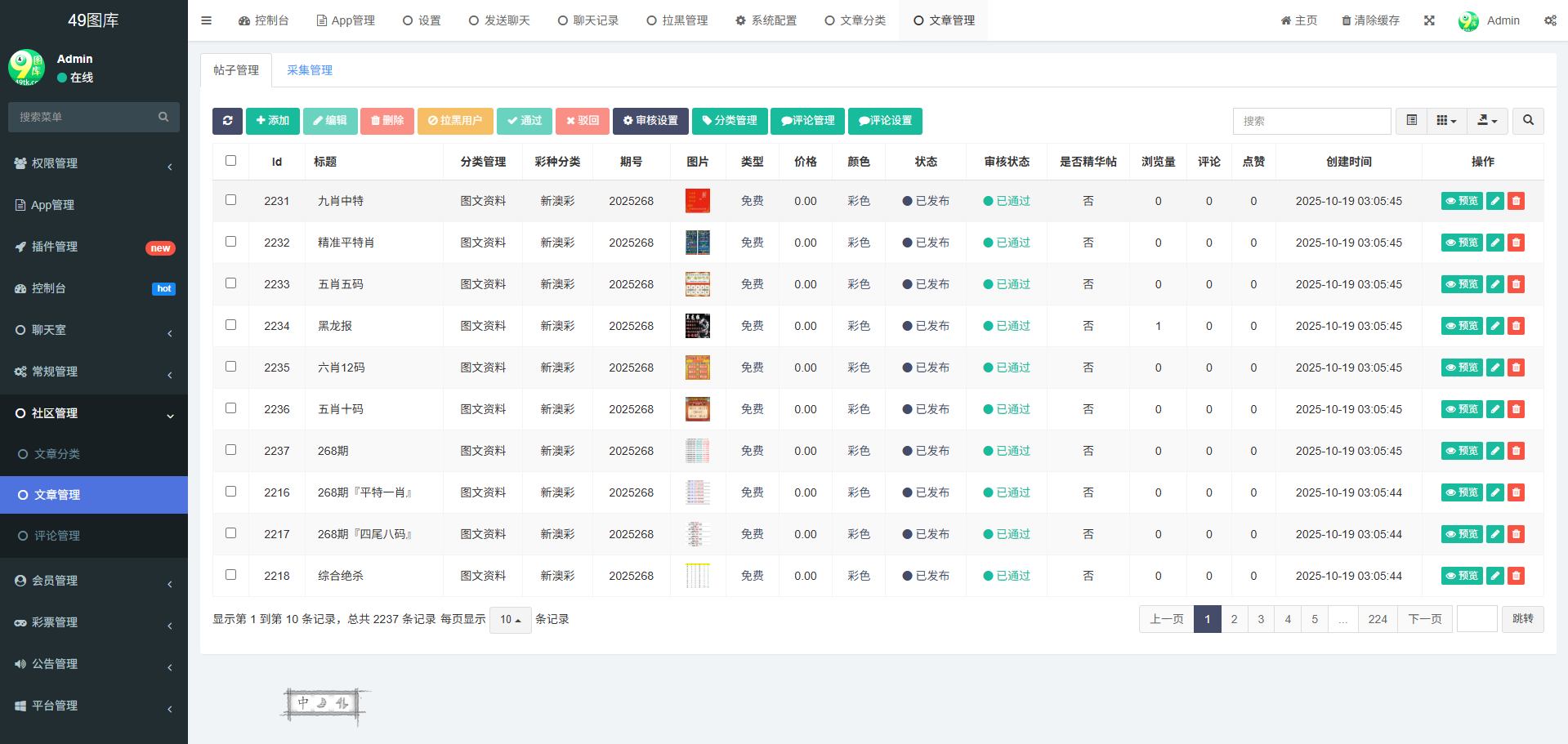The height and width of the screenshot is (744, 1568).
Task: Select all rows with header checkbox
Action: (x=230, y=161)
